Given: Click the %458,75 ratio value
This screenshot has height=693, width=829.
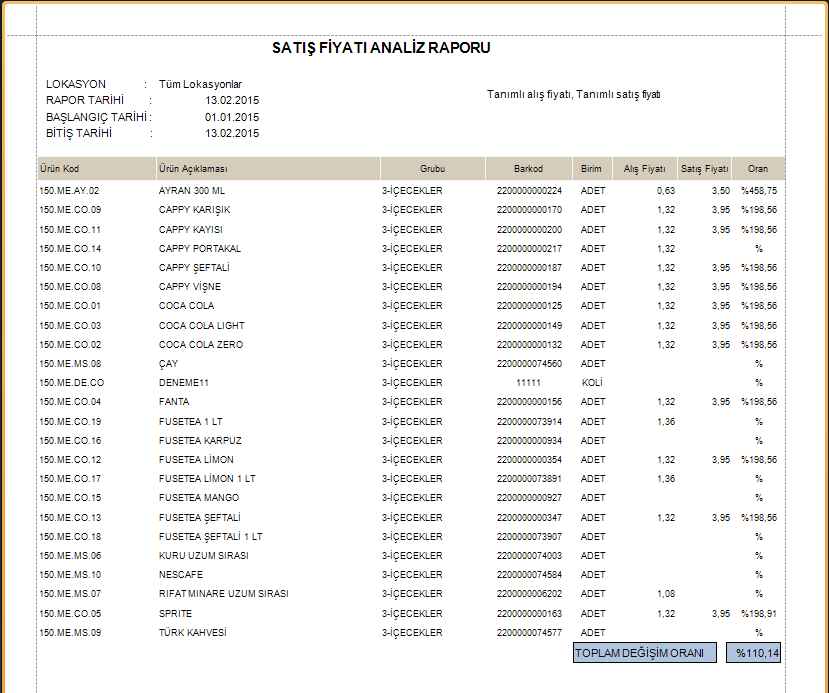Looking at the screenshot, I should pos(759,191).
